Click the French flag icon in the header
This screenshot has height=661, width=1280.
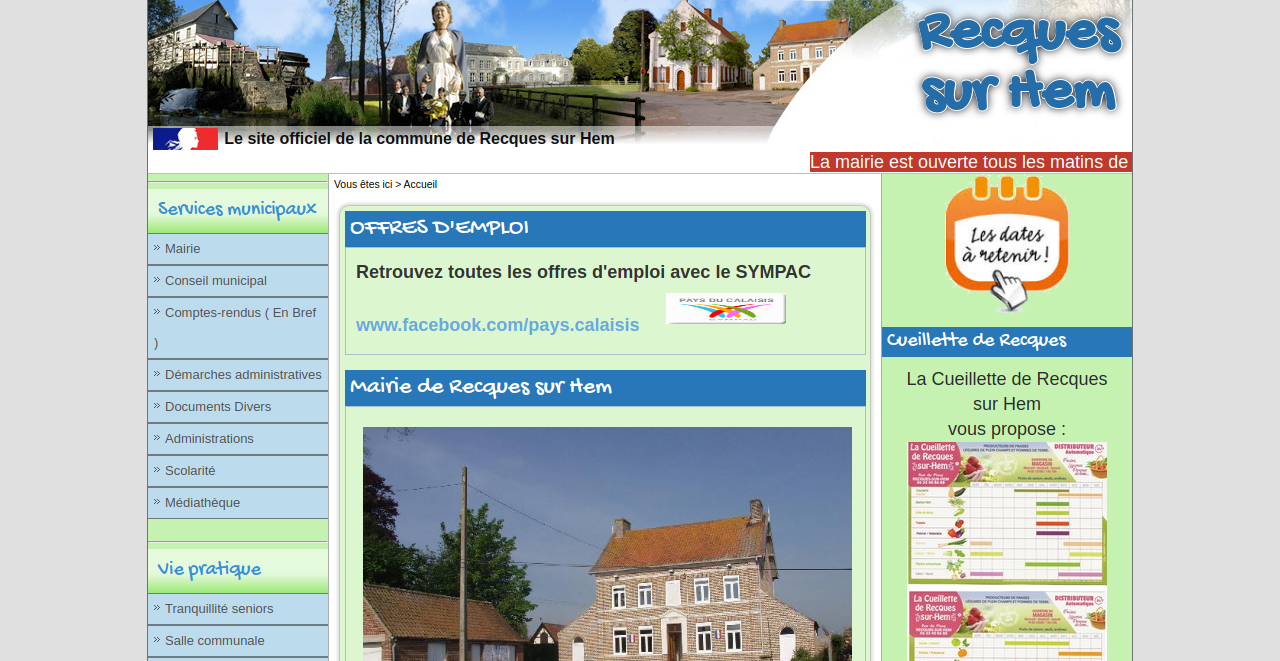point(184,138)
